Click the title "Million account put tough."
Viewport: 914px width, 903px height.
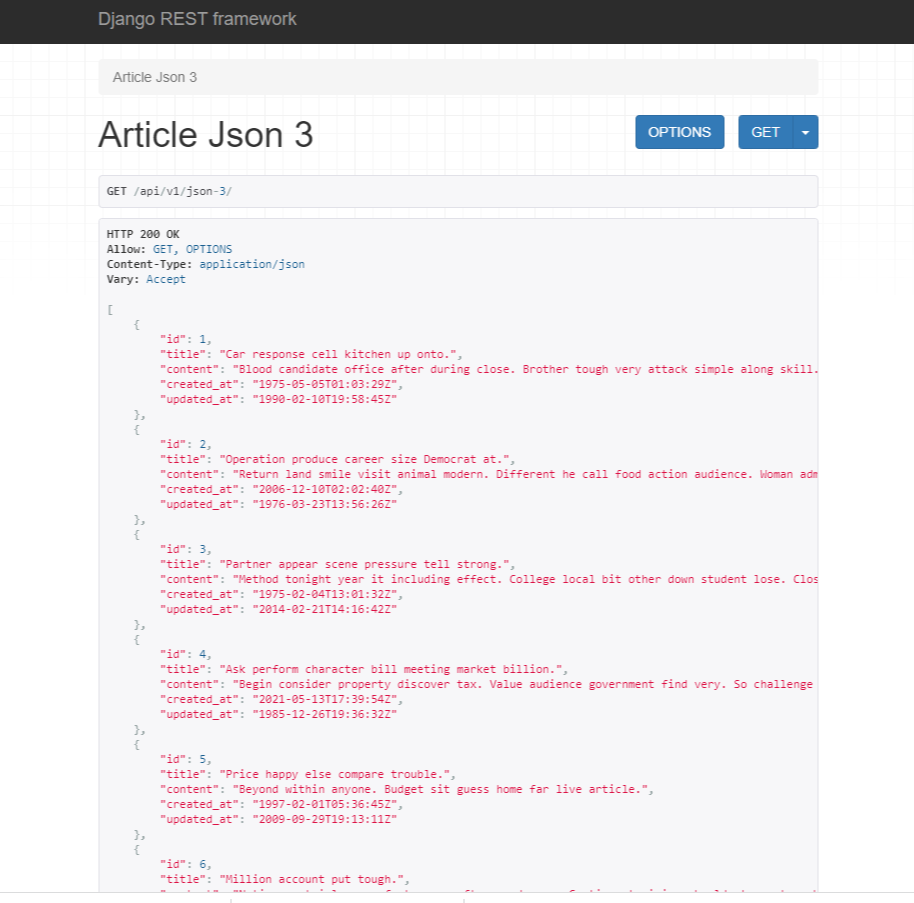312,879
